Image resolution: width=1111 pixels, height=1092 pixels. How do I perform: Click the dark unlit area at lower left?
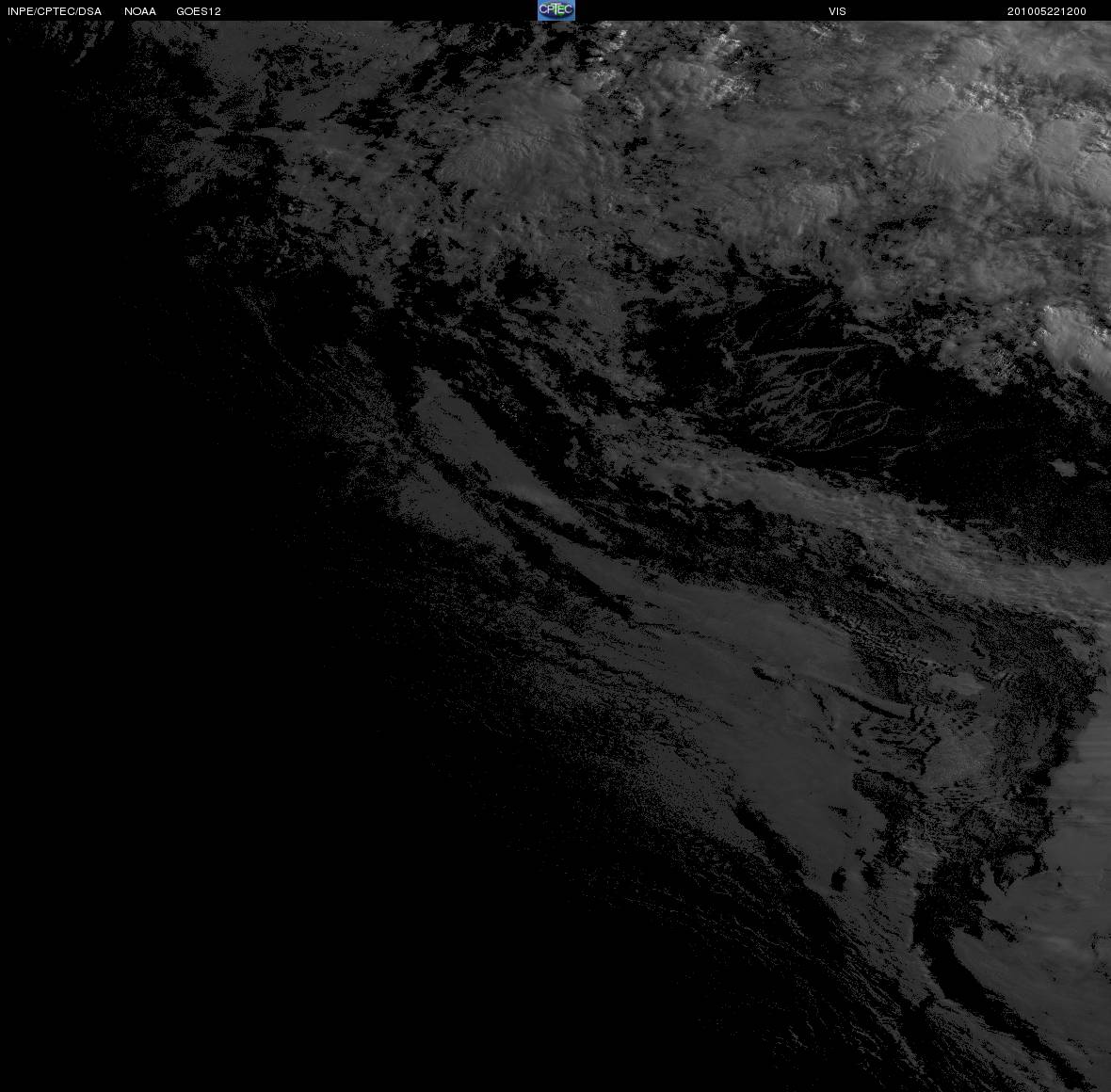[x=213, y=815]
